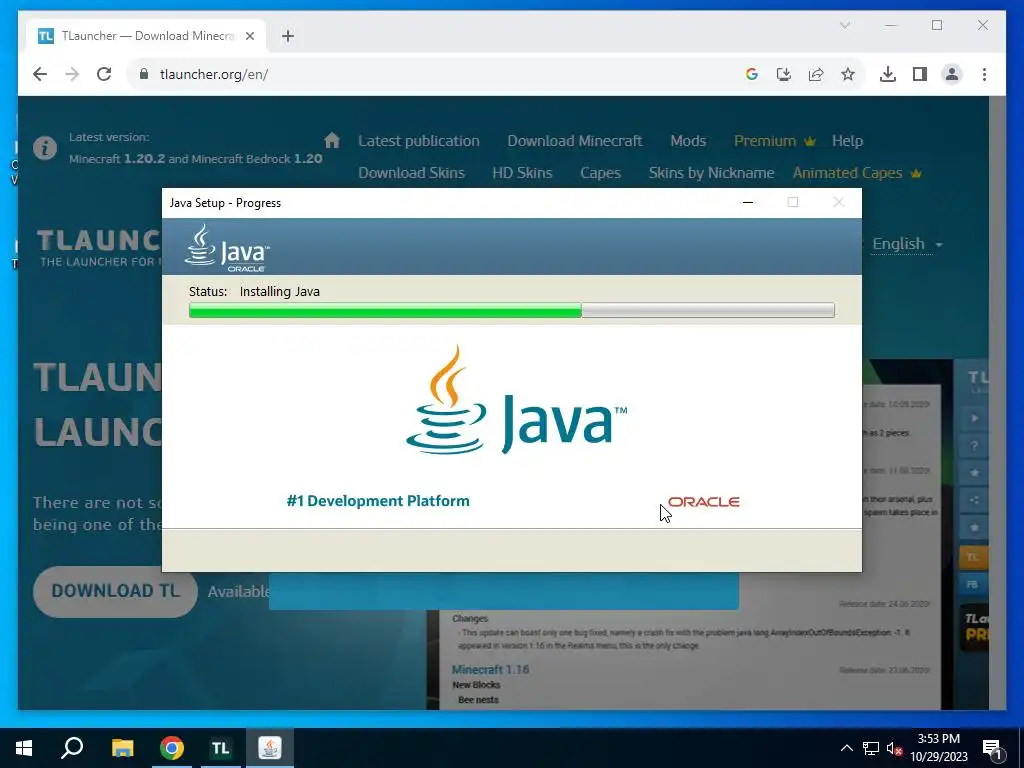
Task: Click the install app icon in address bar
Action: [x=784, y=74]
